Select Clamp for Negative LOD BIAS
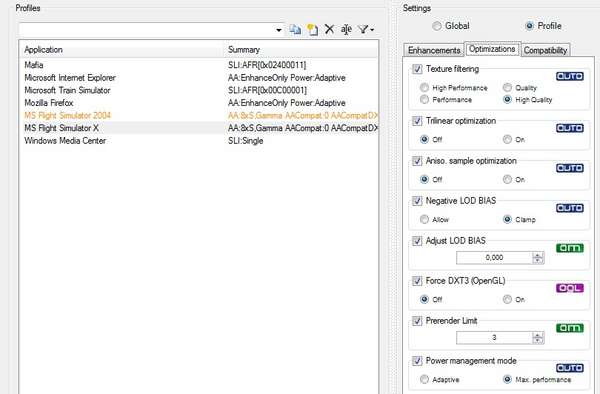 tap(507, 219)
